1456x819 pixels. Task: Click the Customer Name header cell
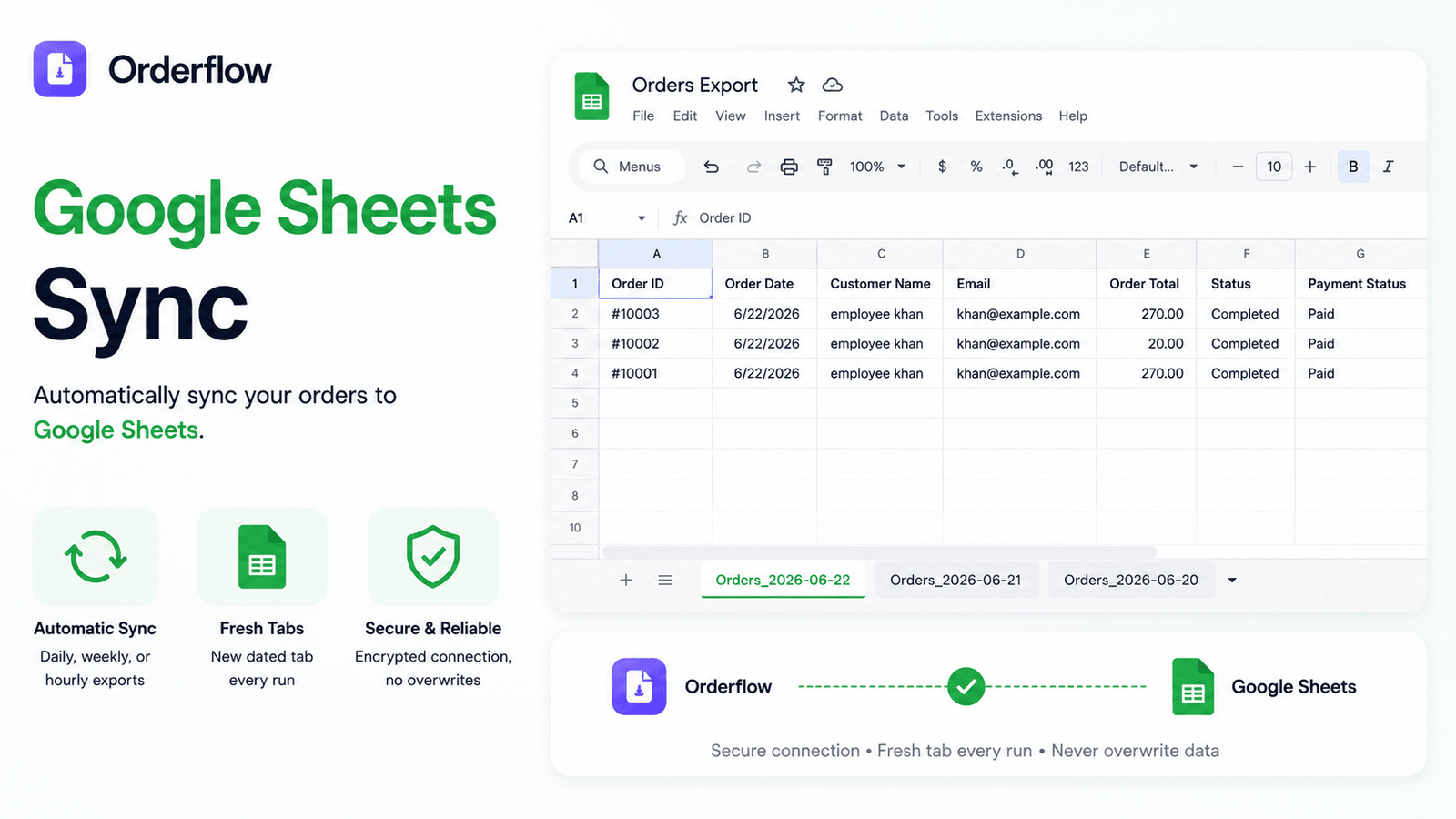[x=880, y=284]
